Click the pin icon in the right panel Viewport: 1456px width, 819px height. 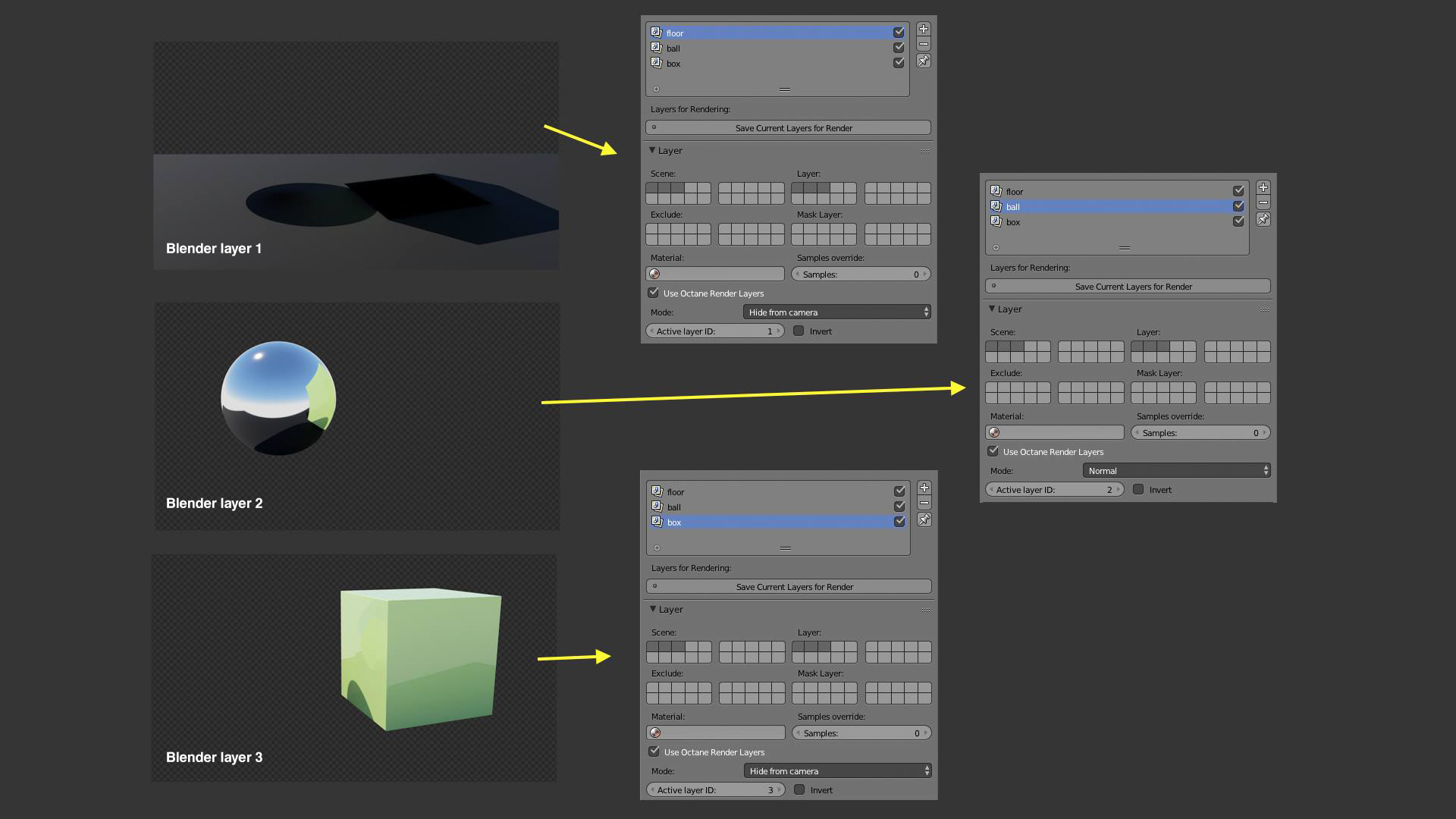1263,219
